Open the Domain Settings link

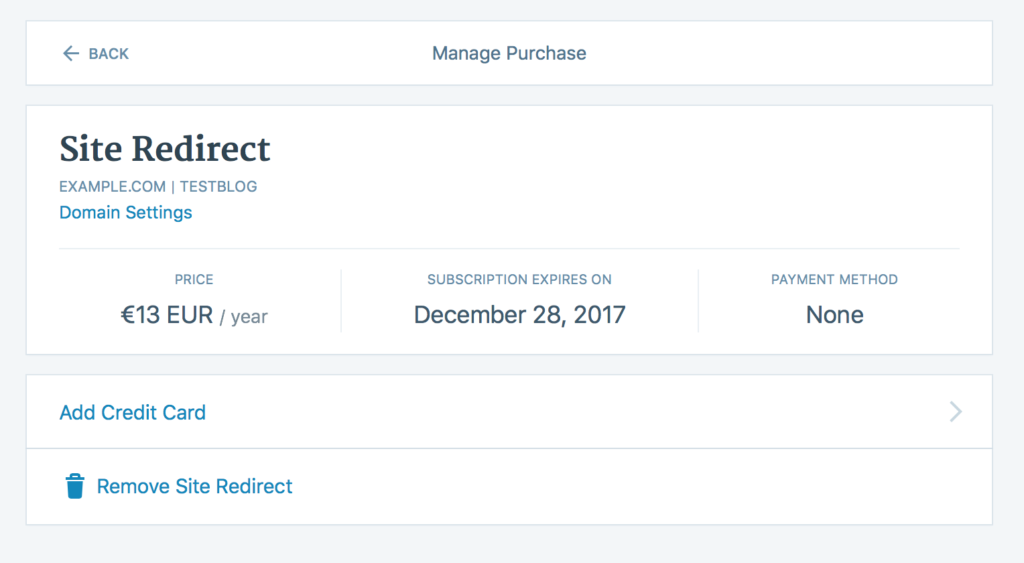[126, 212]
